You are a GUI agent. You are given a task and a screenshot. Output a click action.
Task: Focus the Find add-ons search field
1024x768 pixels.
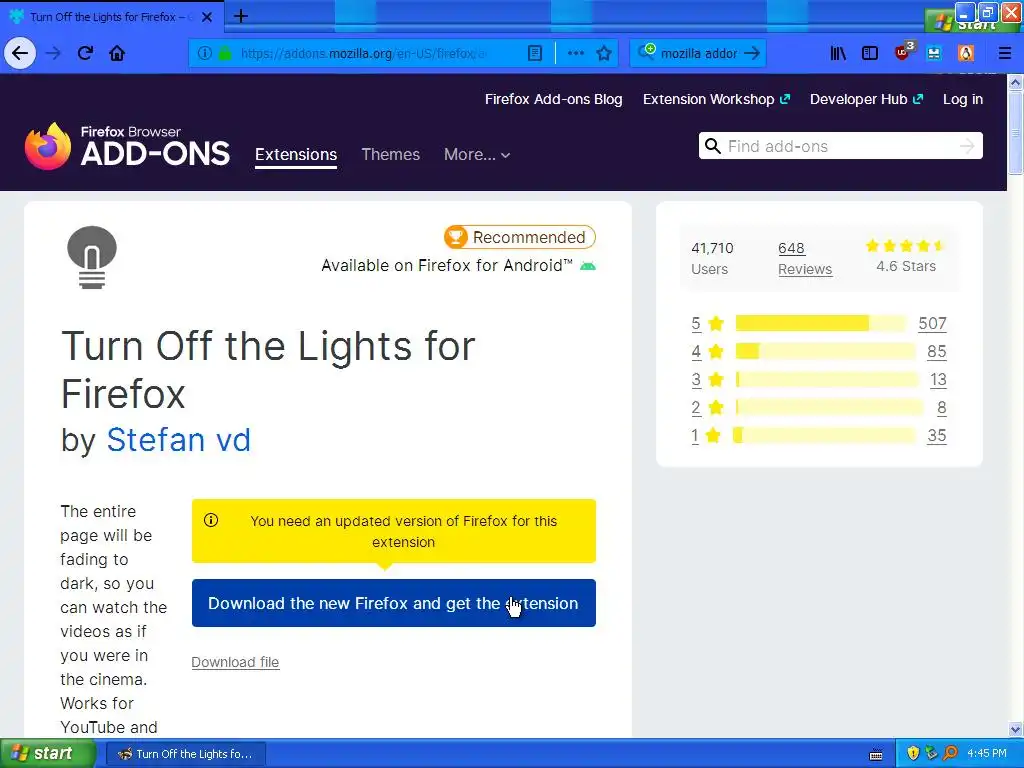840,146
